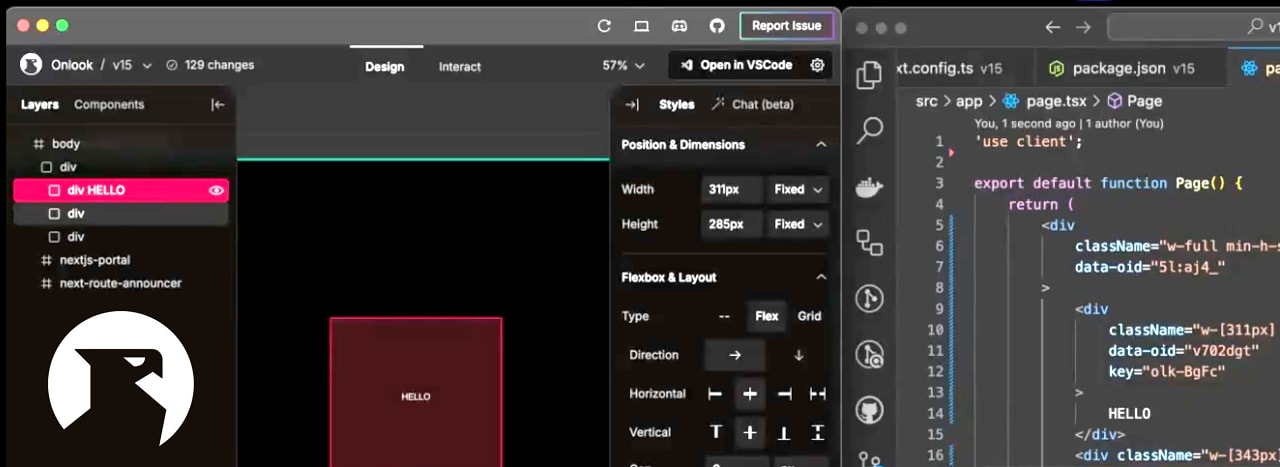Go back in VS Code navigation
This screenshot has height=467, width=1280.
point(1052,27)
